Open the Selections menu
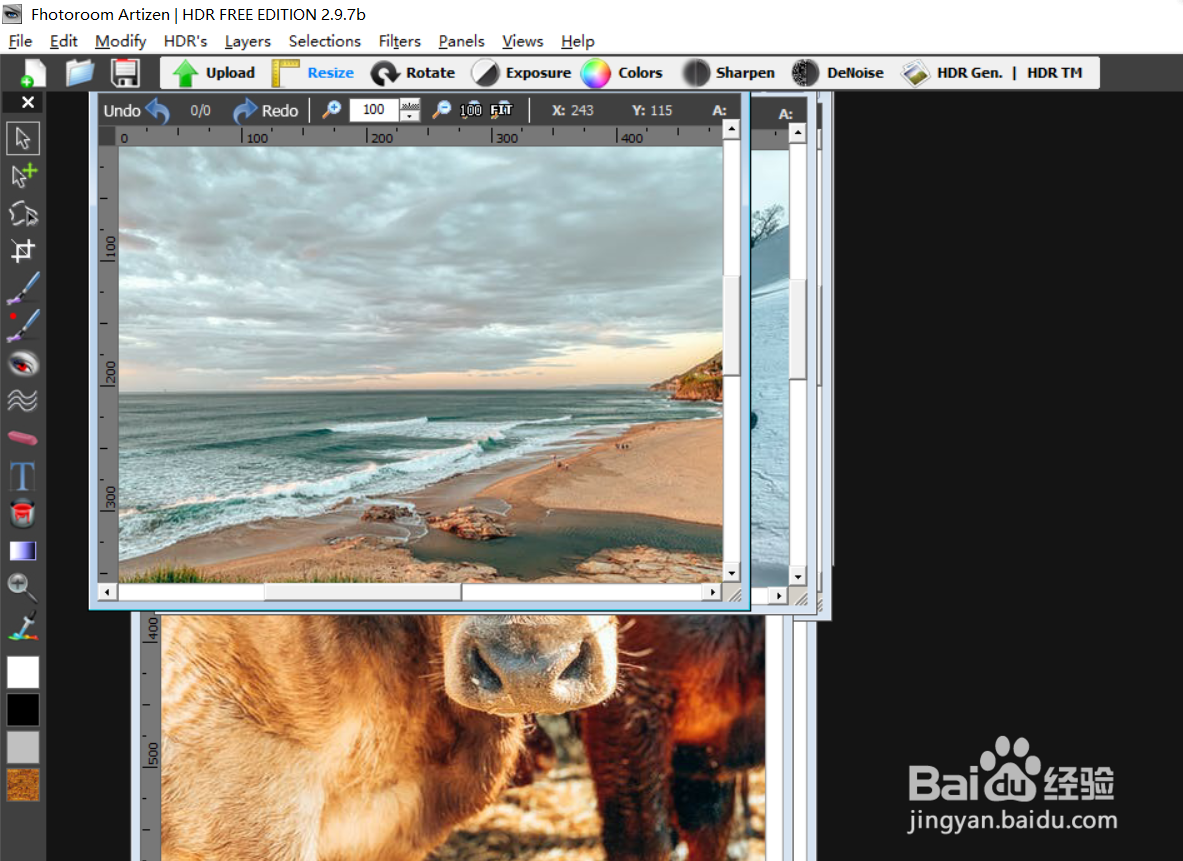The height and width of the screenshot is (861, 1183). (x=324, y=42)
